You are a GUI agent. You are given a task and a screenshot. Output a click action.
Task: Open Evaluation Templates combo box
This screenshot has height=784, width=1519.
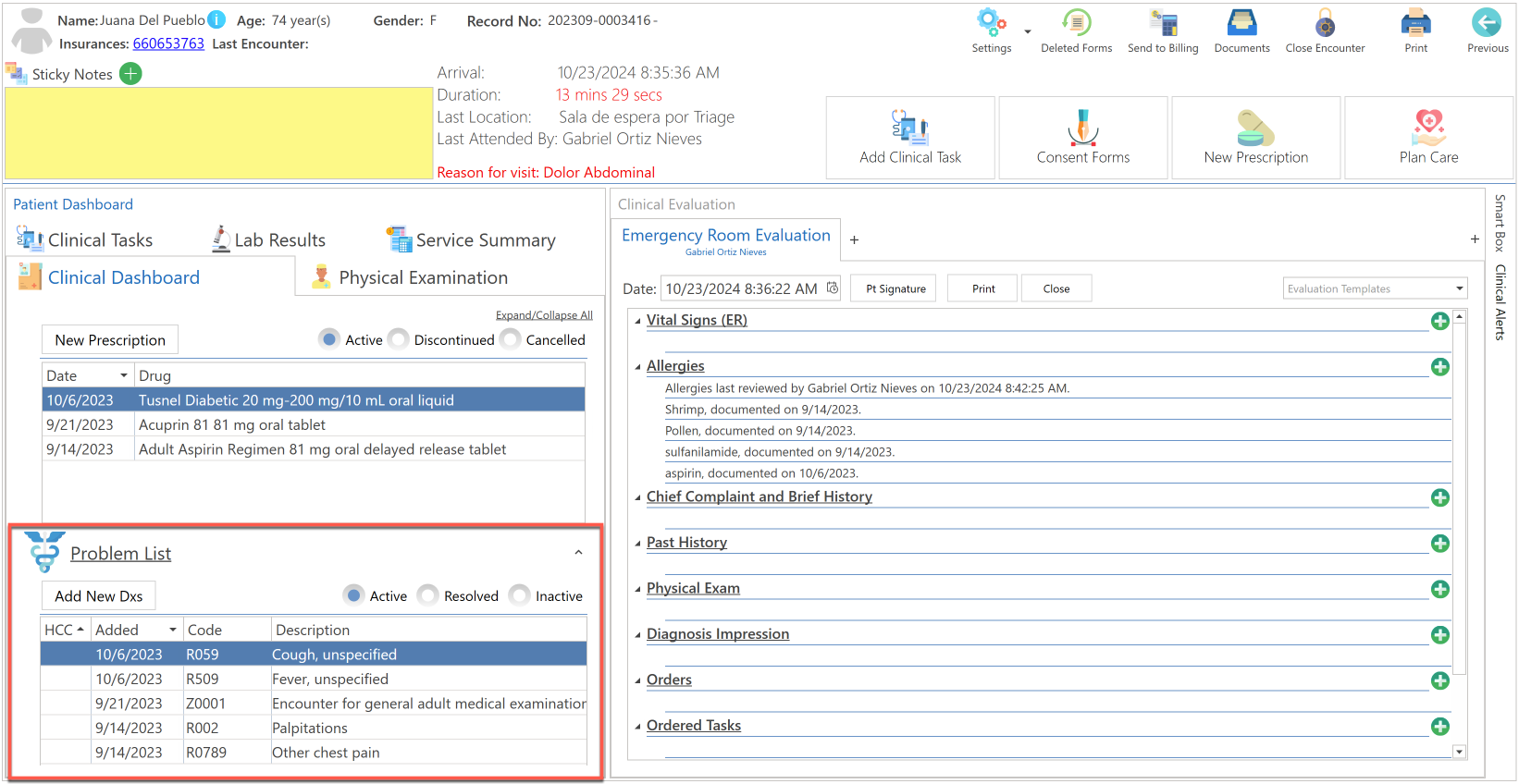click(1376, 288)
